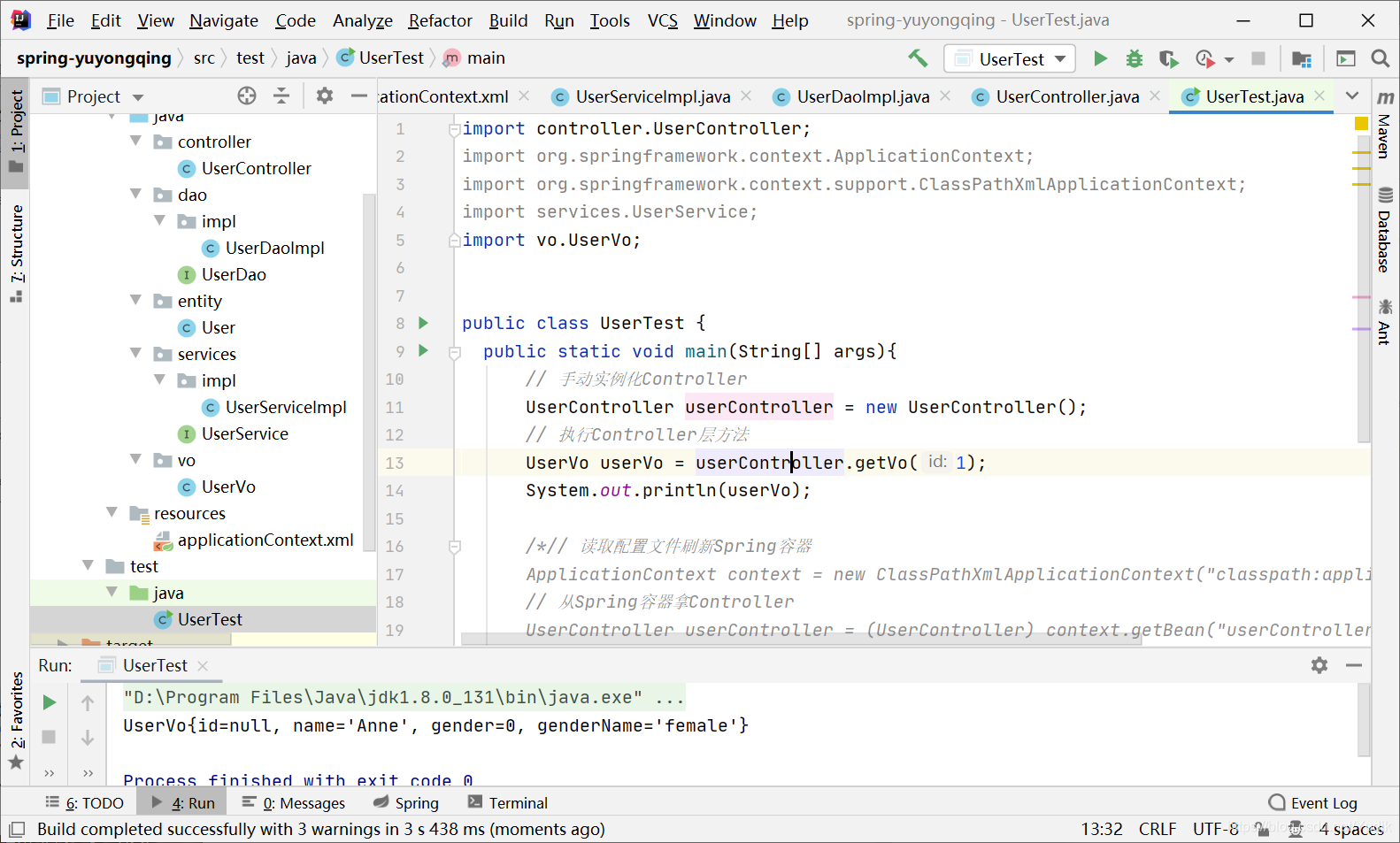
Task: Open the Maven tool window
Action: coord(1385,126)
